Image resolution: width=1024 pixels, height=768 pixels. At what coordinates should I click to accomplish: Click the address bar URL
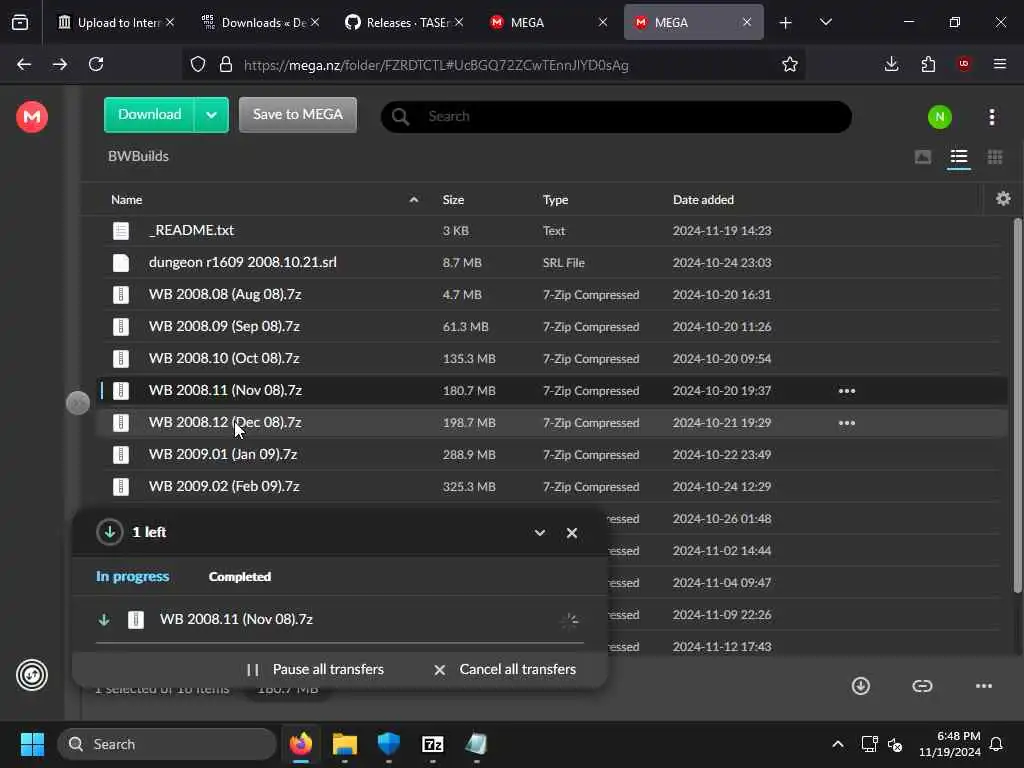(x=436, y=65)
